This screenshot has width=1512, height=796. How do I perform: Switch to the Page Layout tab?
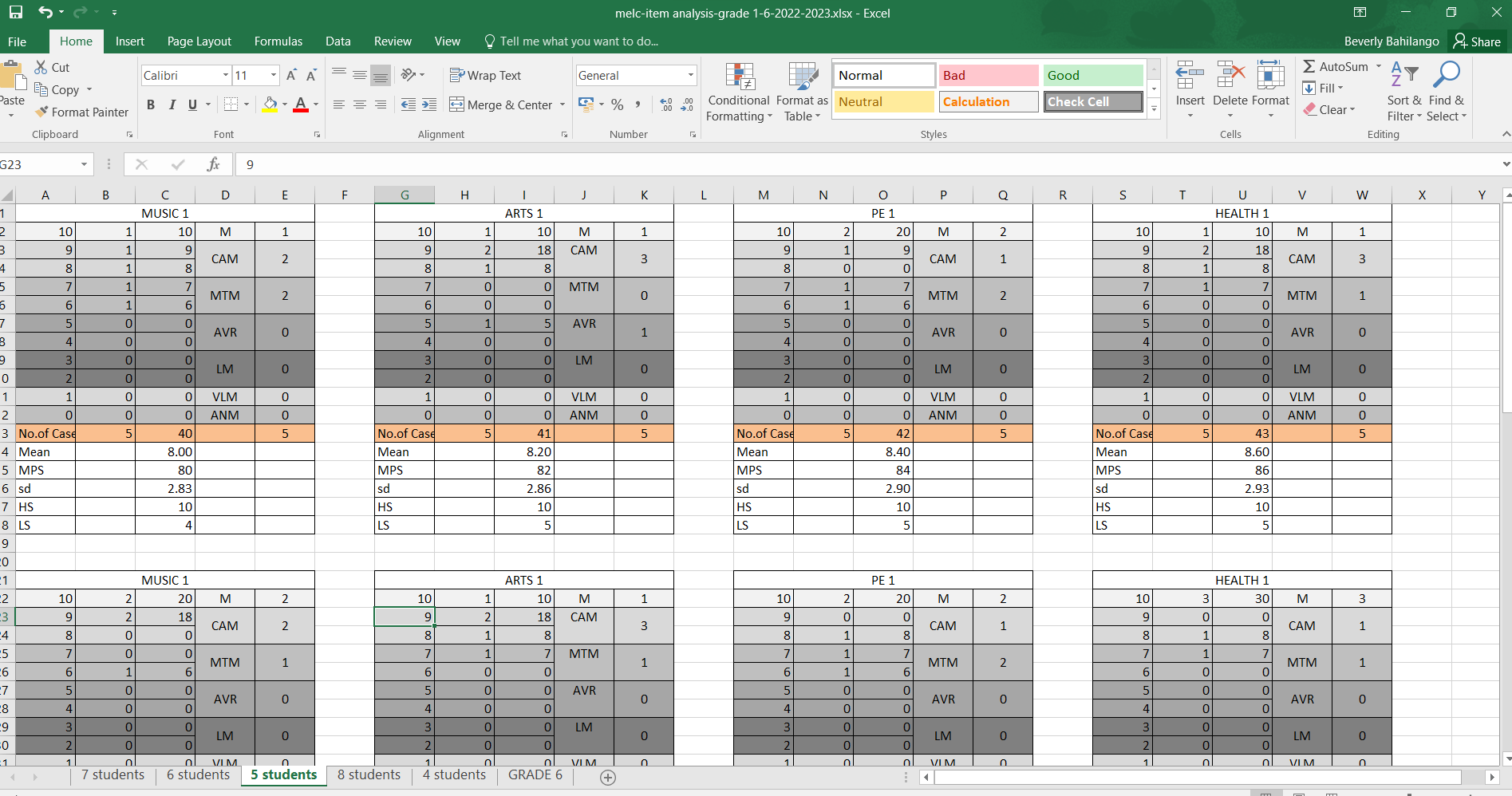coord(199,41)
